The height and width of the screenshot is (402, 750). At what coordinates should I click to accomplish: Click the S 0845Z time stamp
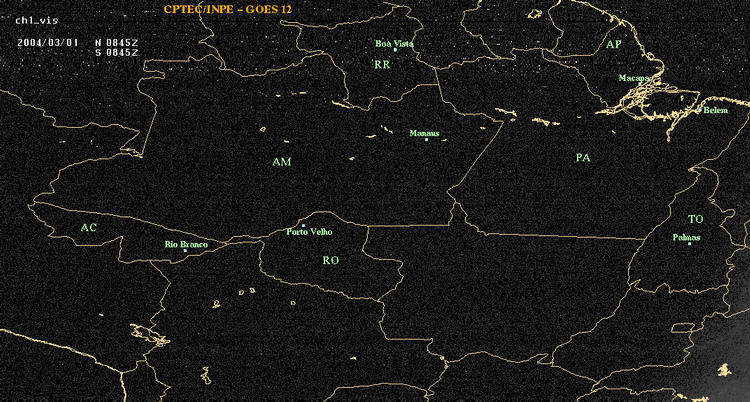click(x=117, y=53)
